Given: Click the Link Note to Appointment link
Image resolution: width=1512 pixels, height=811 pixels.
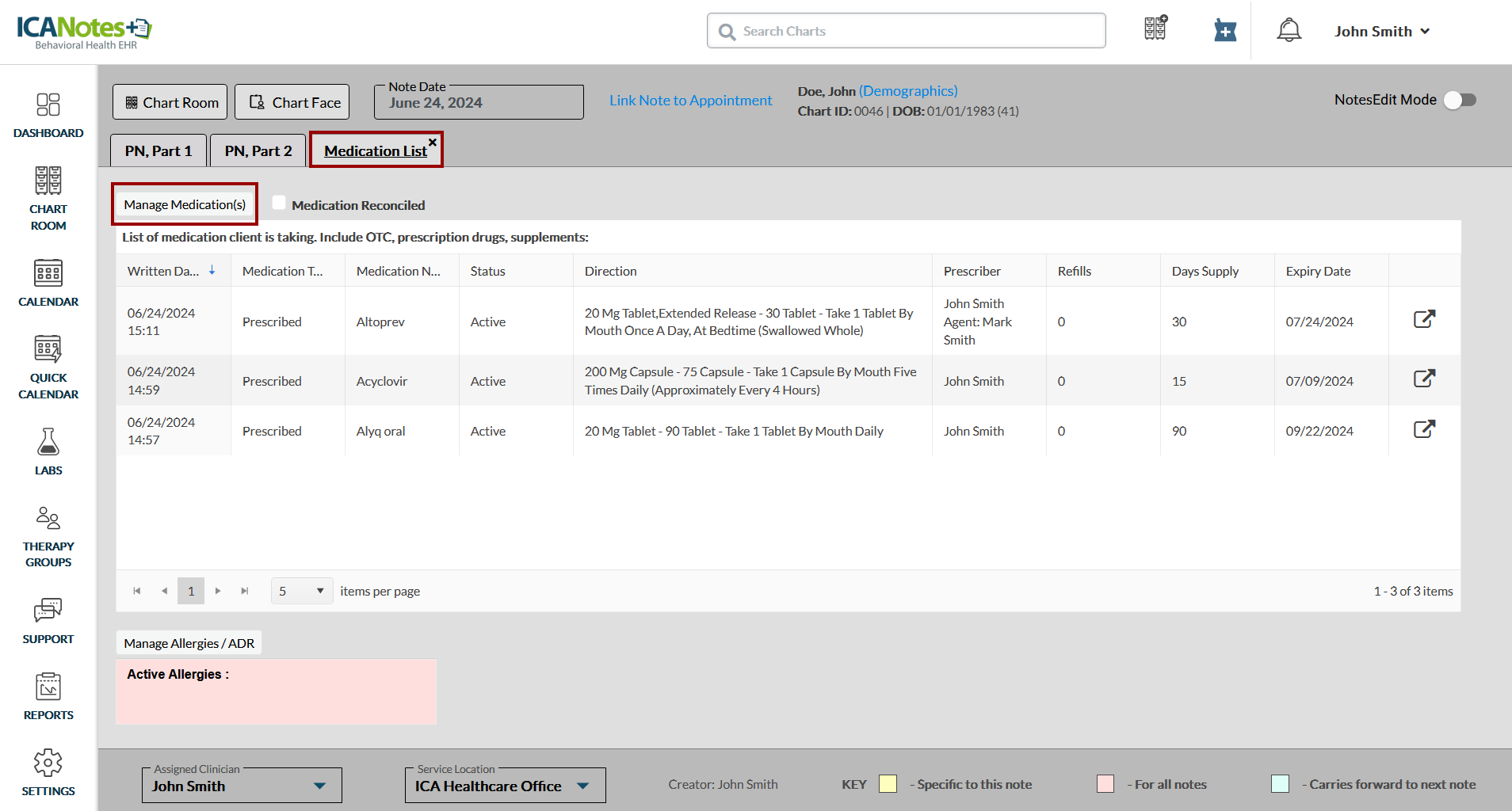Looking at the screenshot, I should pyautogui.click(x=690, y=101).
